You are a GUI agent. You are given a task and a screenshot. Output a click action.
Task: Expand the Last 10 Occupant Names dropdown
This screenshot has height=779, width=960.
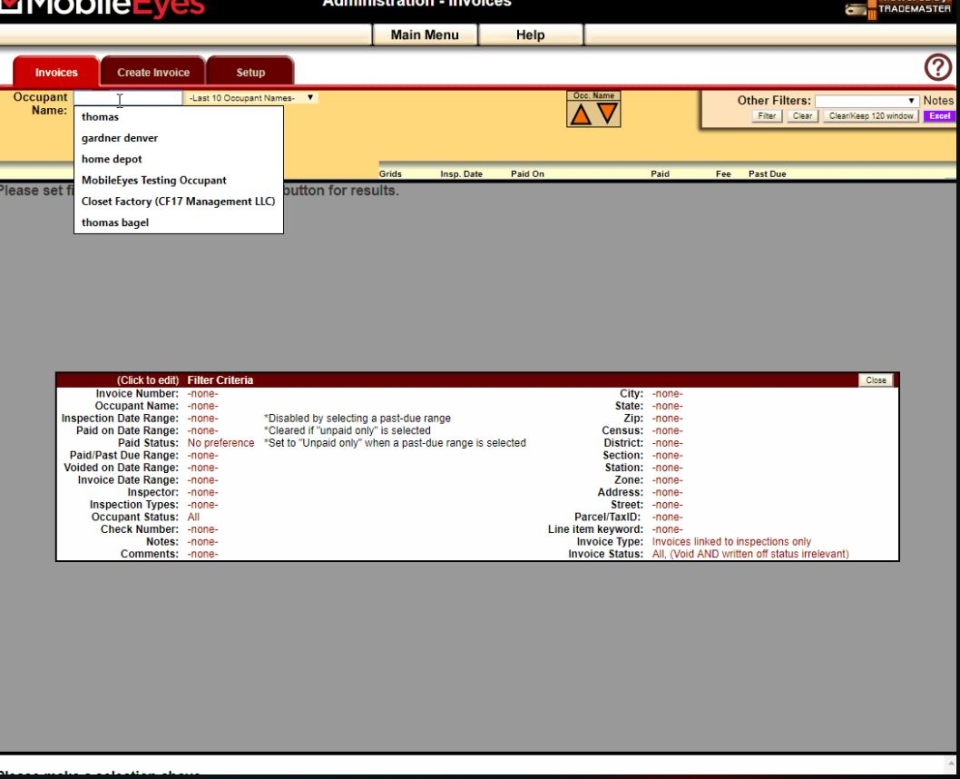251,97
